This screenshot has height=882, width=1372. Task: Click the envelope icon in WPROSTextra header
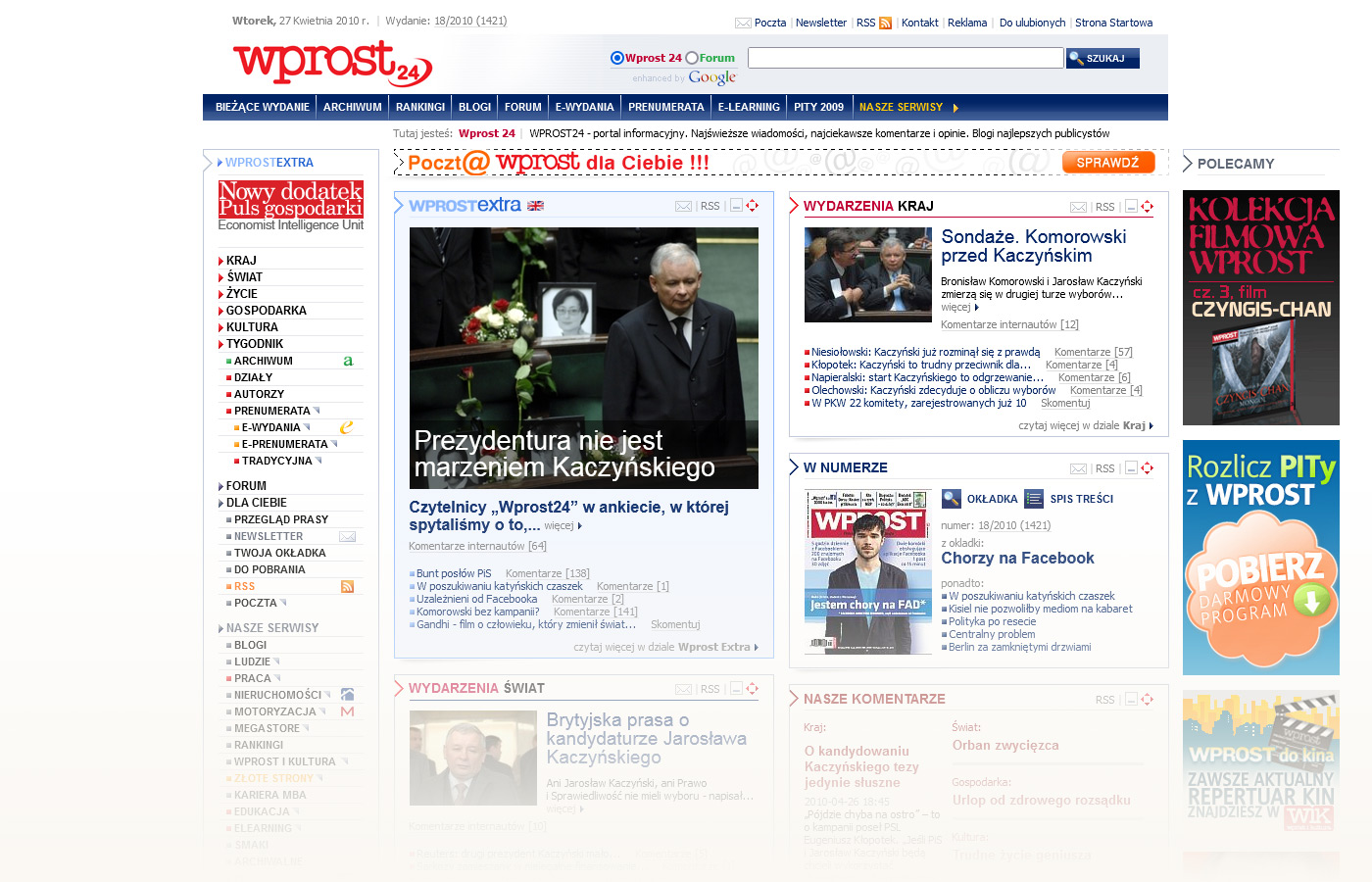pos(683,206)
